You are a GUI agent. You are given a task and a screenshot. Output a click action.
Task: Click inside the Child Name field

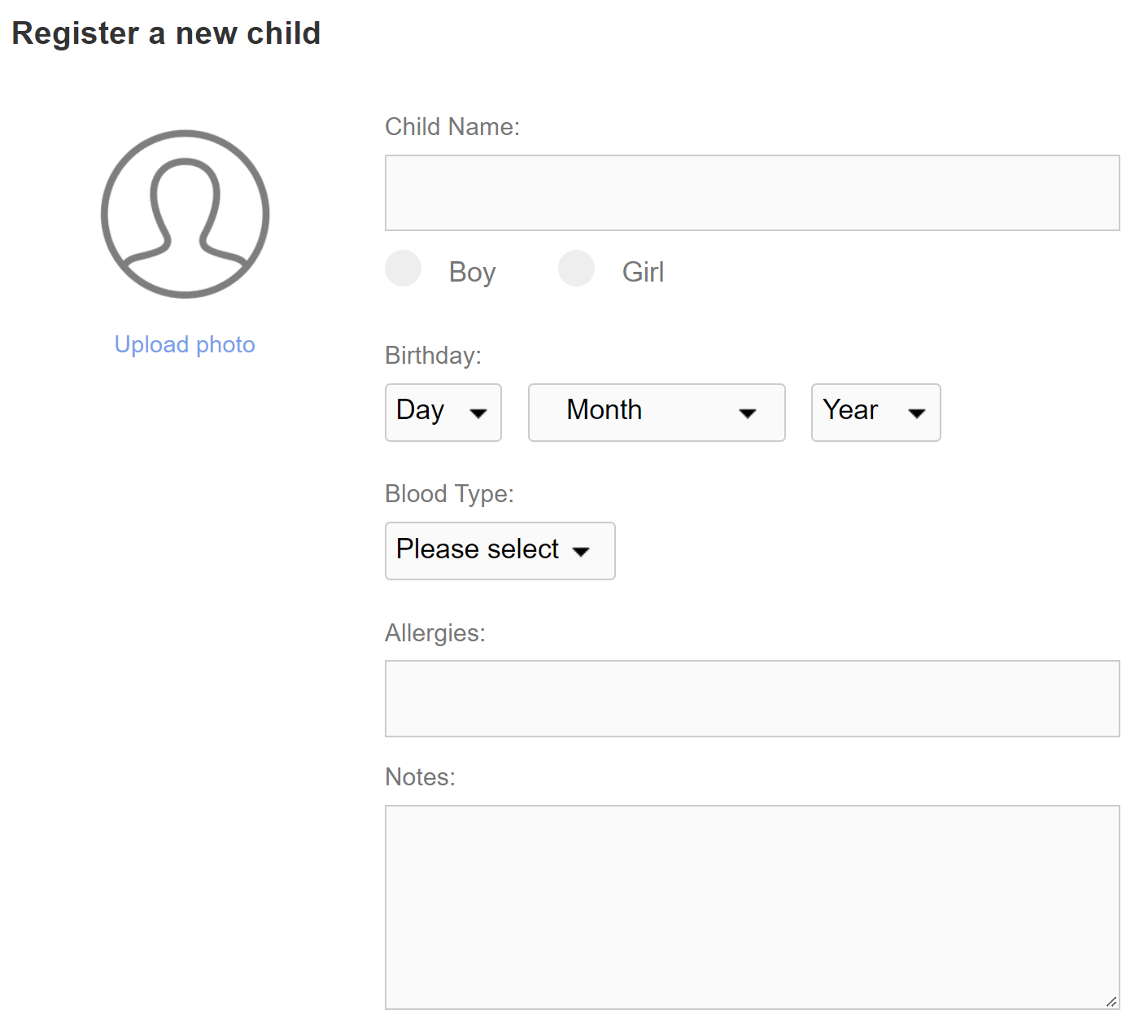[752, 192]
